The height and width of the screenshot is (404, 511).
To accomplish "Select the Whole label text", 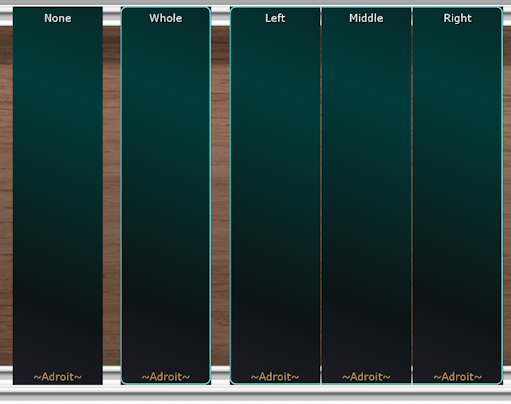I will (166, 18).
